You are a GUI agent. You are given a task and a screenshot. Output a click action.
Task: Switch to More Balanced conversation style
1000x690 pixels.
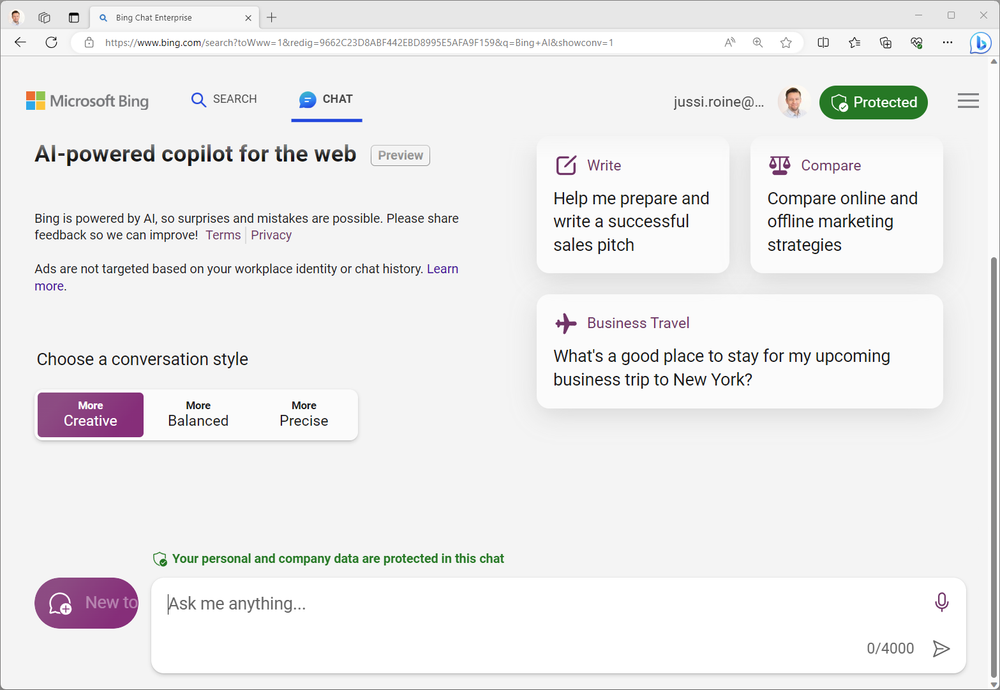[x=197, y=414]
